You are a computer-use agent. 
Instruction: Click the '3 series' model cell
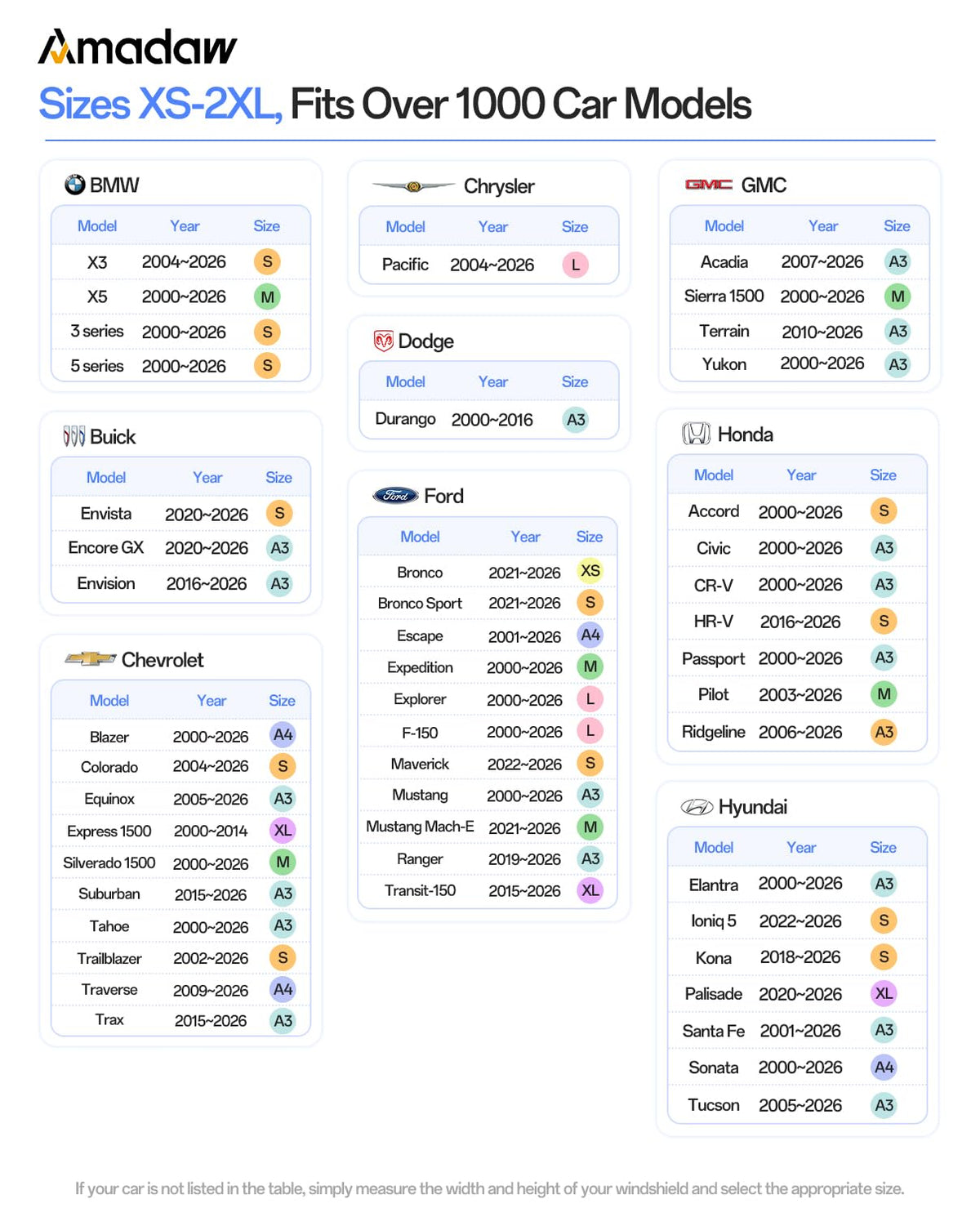[x=97, y=331]
